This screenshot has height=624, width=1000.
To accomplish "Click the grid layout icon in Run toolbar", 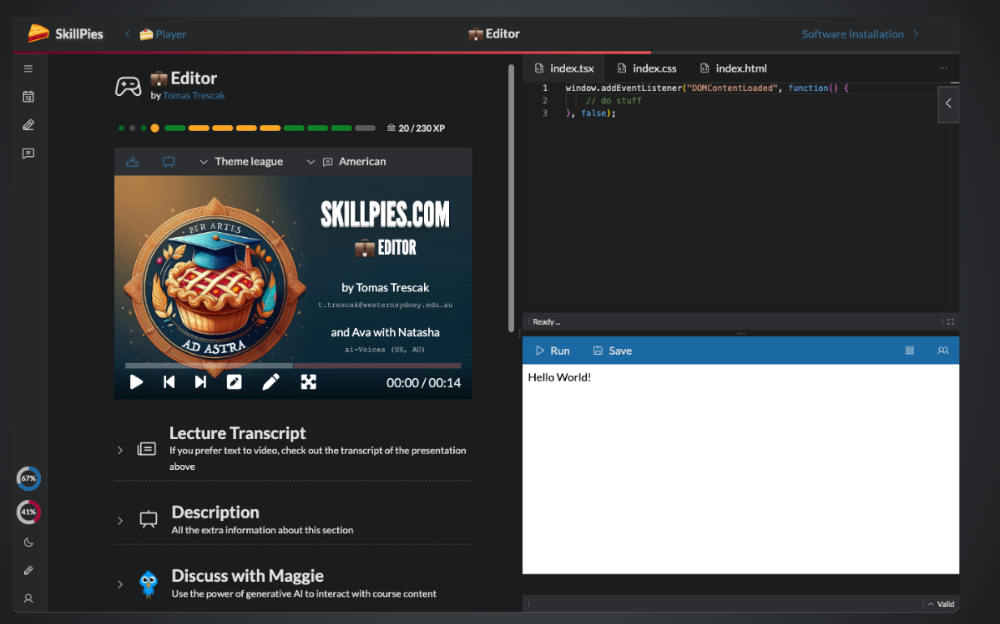I will click(x=910, y=351).
